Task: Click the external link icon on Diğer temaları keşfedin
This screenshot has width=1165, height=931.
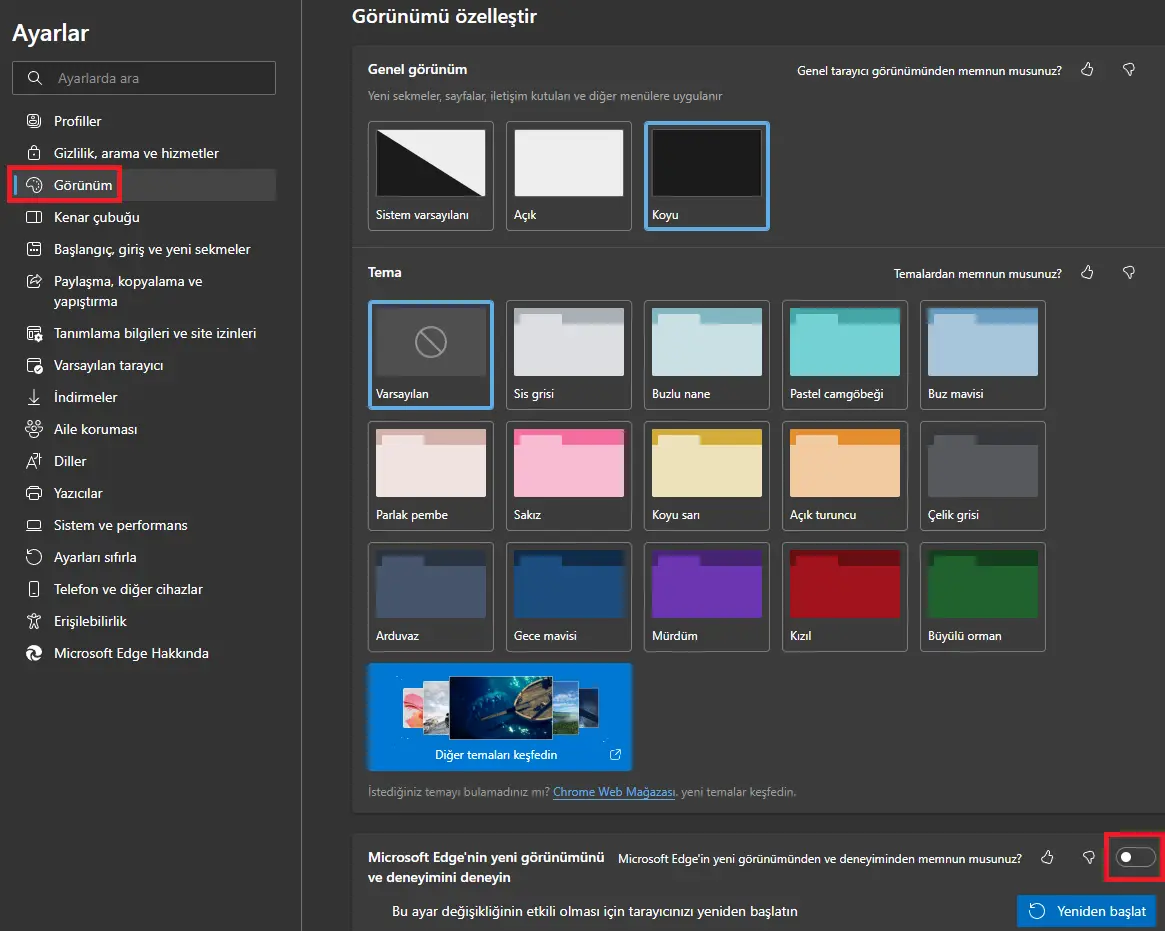Action: pos(615,754)
